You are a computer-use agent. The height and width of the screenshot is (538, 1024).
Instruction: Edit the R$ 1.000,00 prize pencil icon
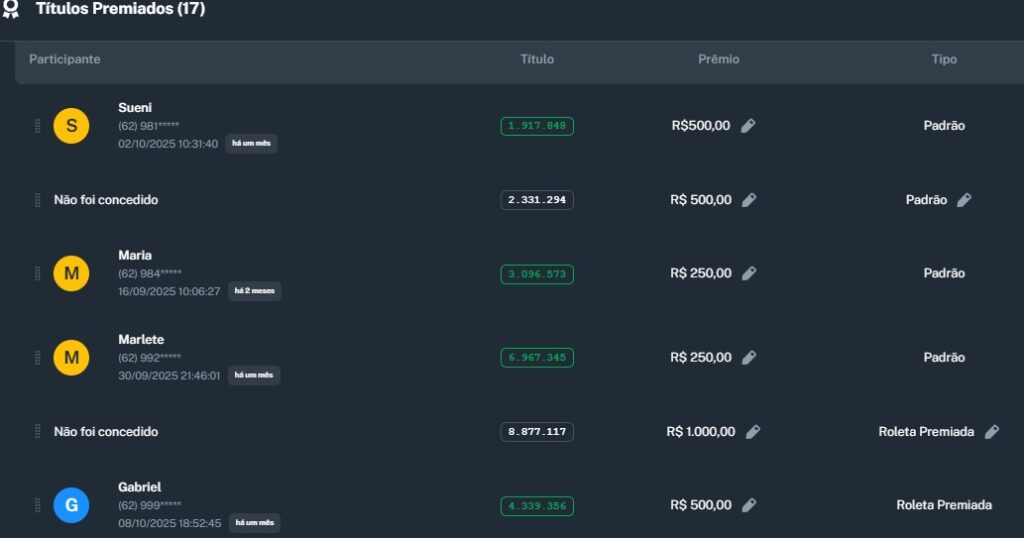[753, 432]
